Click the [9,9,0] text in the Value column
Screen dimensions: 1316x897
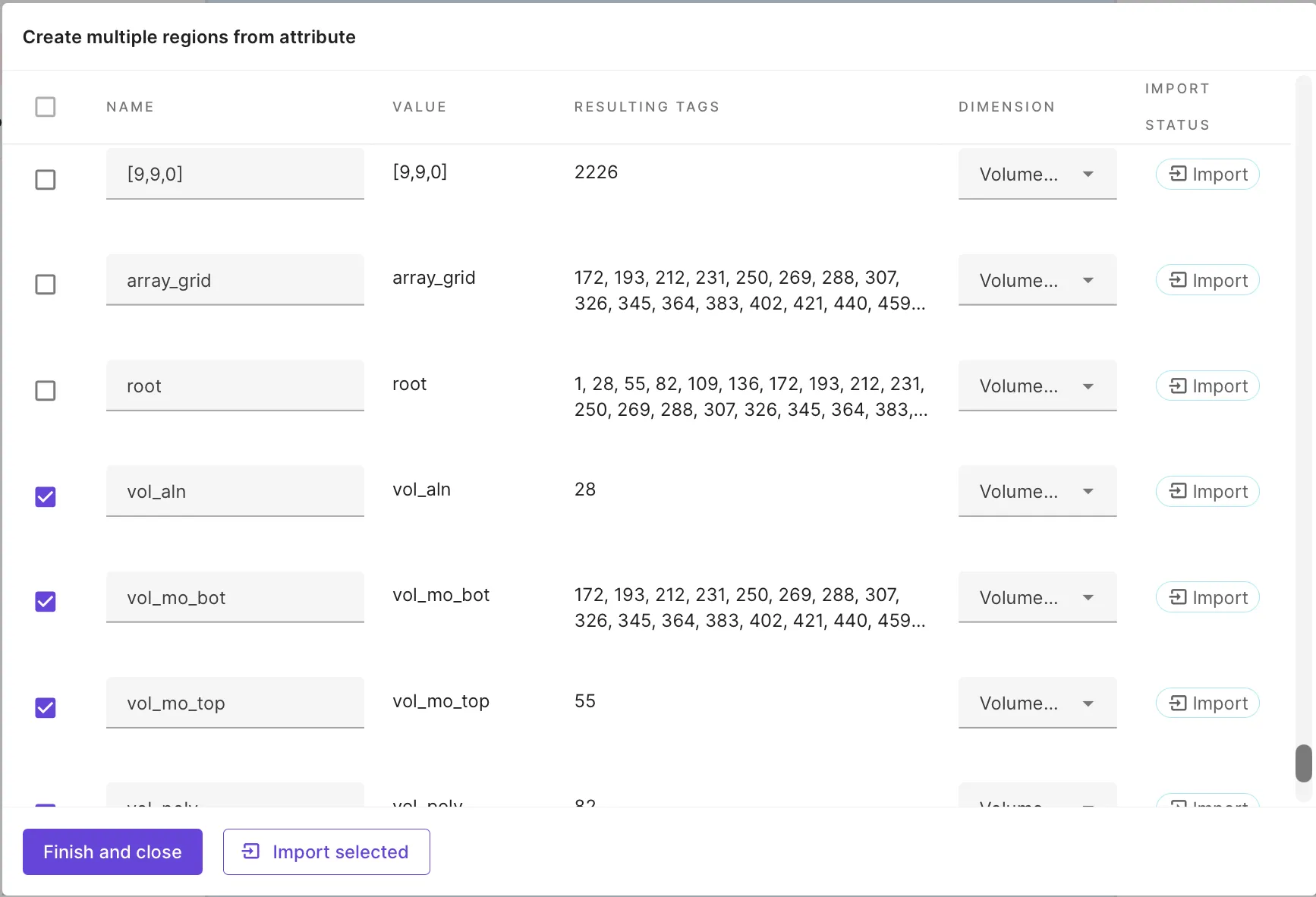[x=420, y=172]
